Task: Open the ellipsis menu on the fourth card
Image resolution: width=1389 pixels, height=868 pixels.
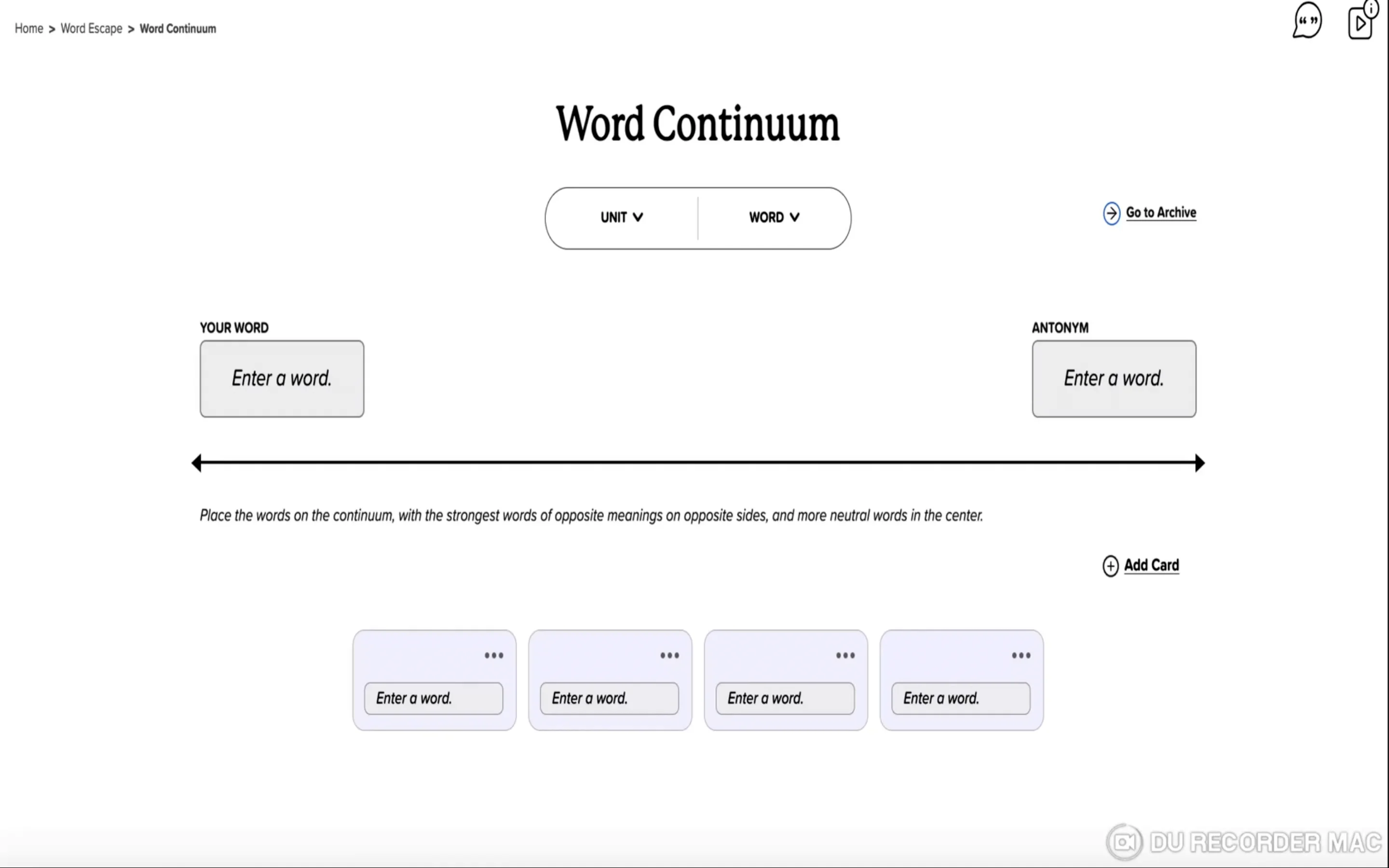Action: tap(1021, 655)
